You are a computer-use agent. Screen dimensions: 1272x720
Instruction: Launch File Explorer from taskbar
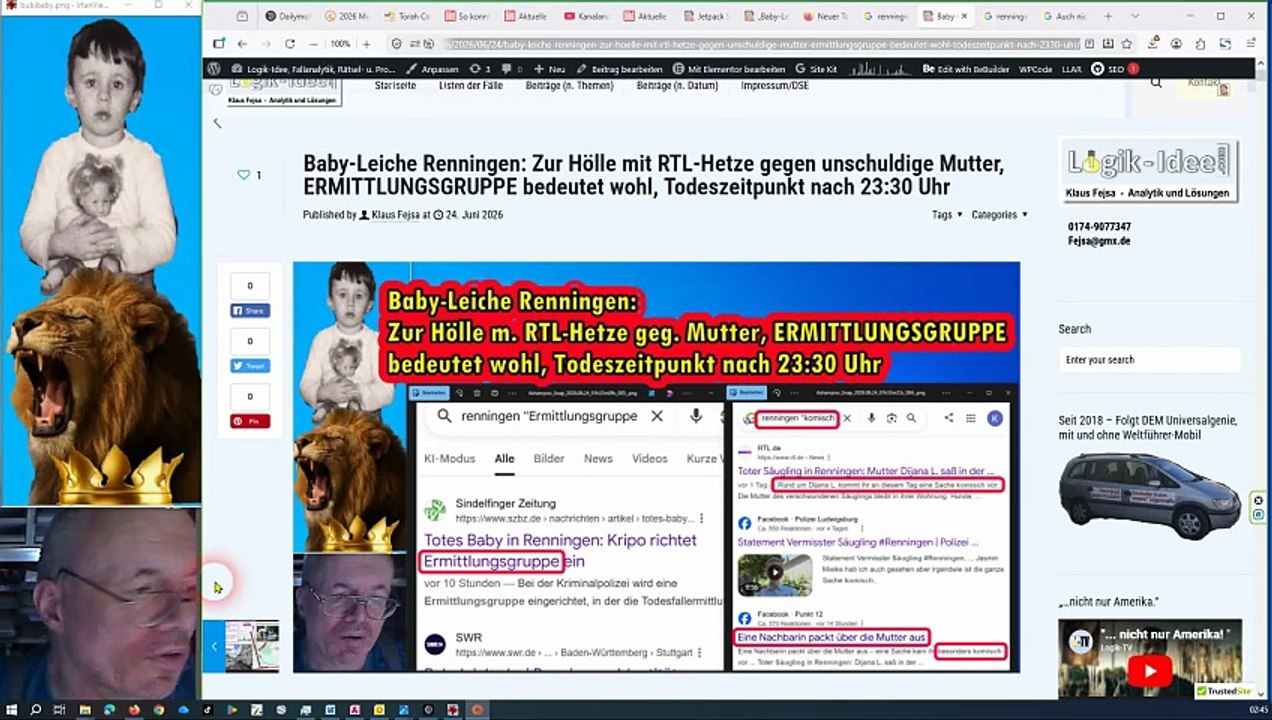[x=85, y=710]
